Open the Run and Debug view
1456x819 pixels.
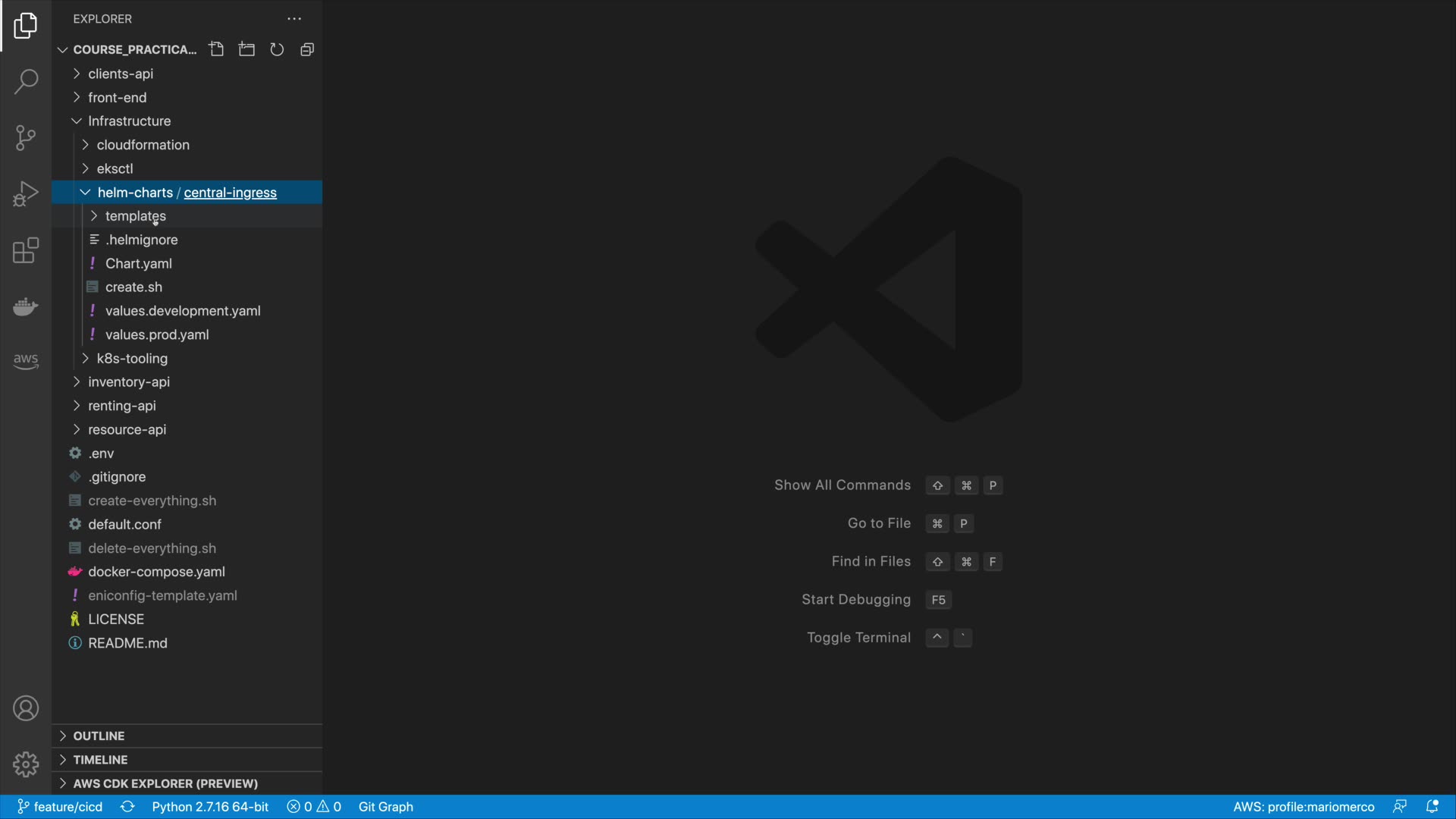coord(26,194)
